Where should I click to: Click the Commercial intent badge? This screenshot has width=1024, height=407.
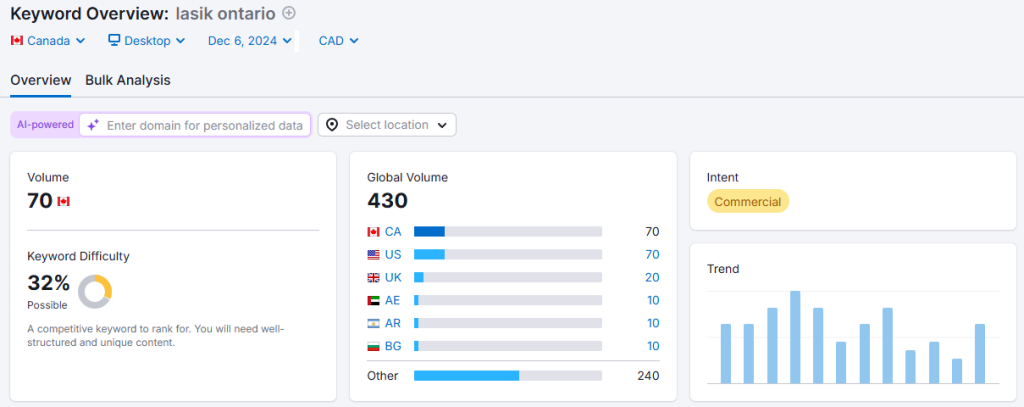(x=747, y=201)
